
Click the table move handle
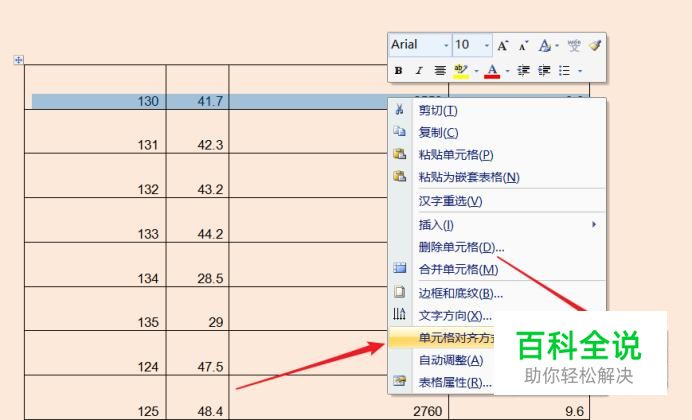pos(18,60)
